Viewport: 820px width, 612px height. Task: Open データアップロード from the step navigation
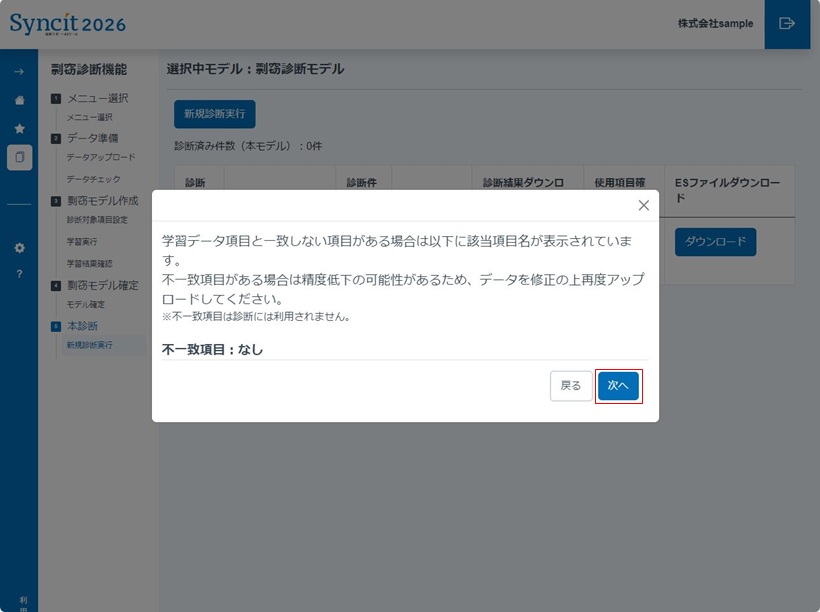(x=100, y=157)
